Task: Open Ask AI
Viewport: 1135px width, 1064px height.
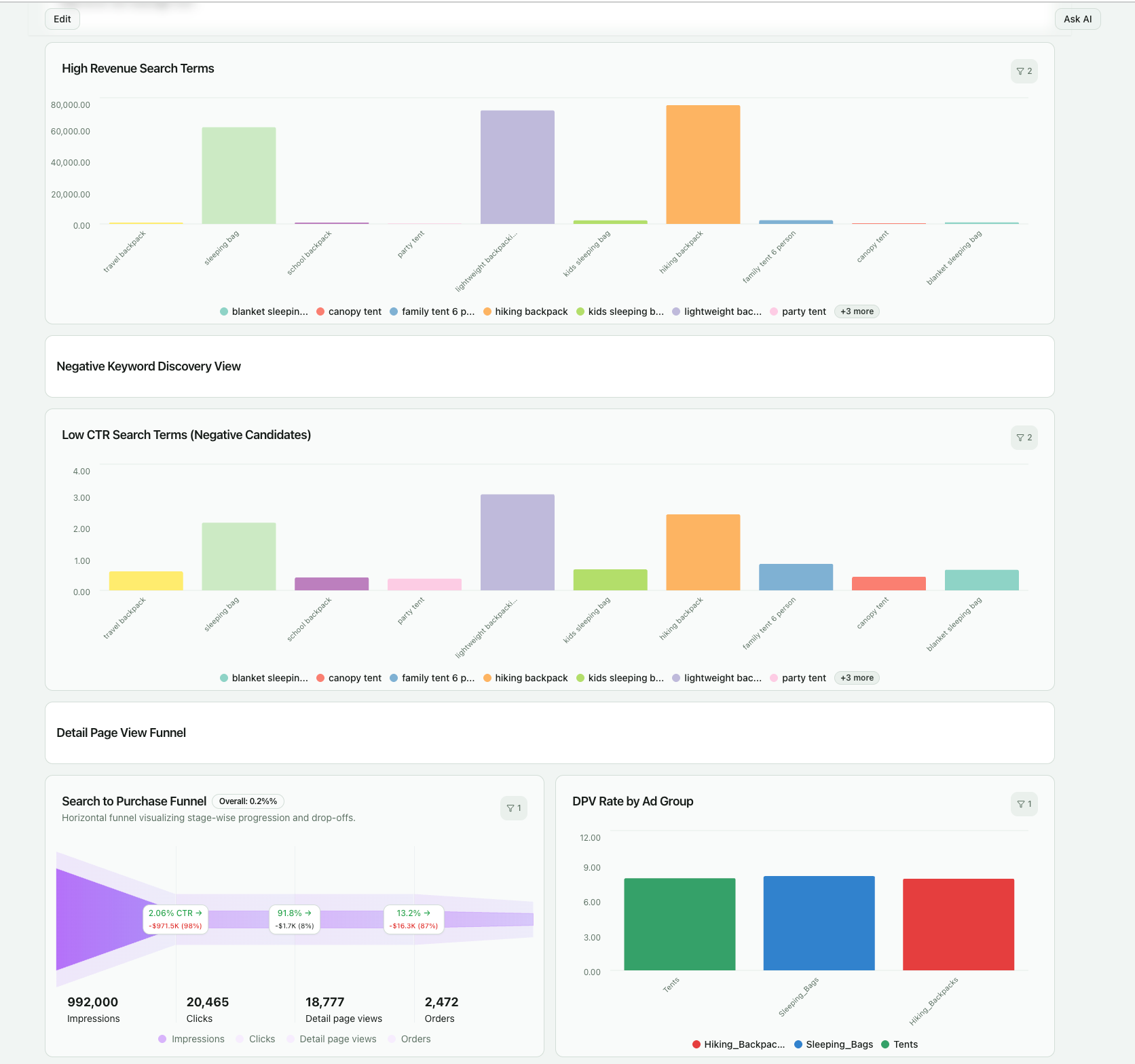Action: [x=1077, y=19]
